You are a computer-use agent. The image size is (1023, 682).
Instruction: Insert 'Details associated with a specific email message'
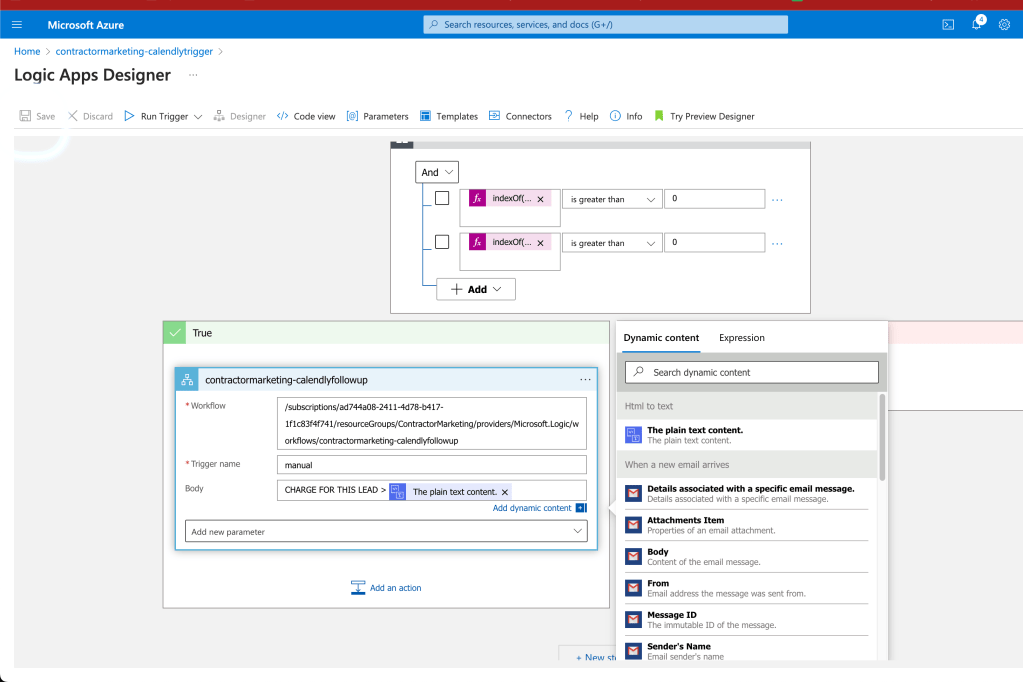pos(746,493)
